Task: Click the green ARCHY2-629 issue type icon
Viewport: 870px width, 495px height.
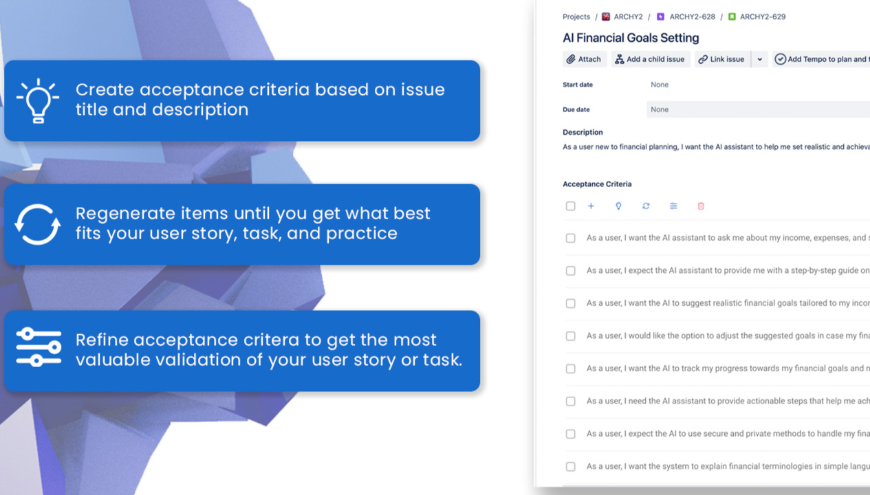Action: 732,17
